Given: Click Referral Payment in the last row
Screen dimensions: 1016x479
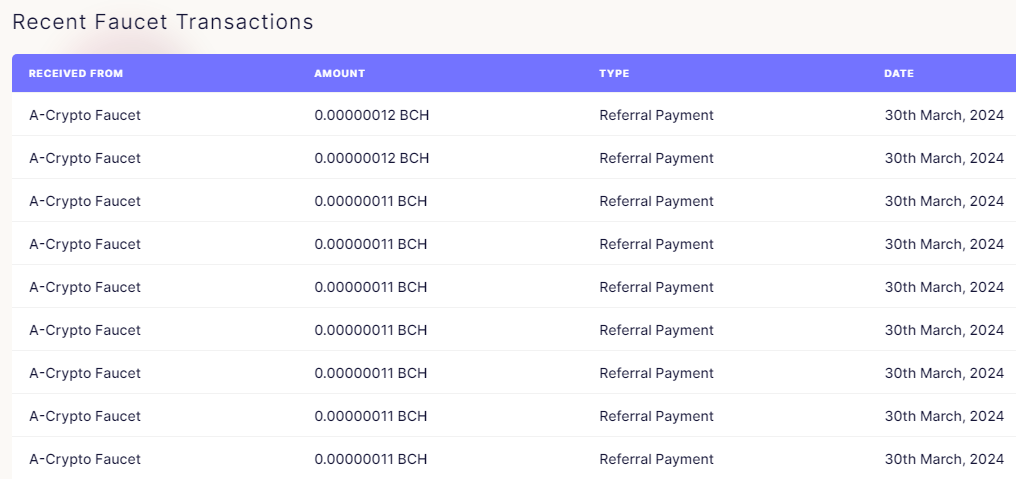Looking at the screenshot, I should (x=656, y=459).
